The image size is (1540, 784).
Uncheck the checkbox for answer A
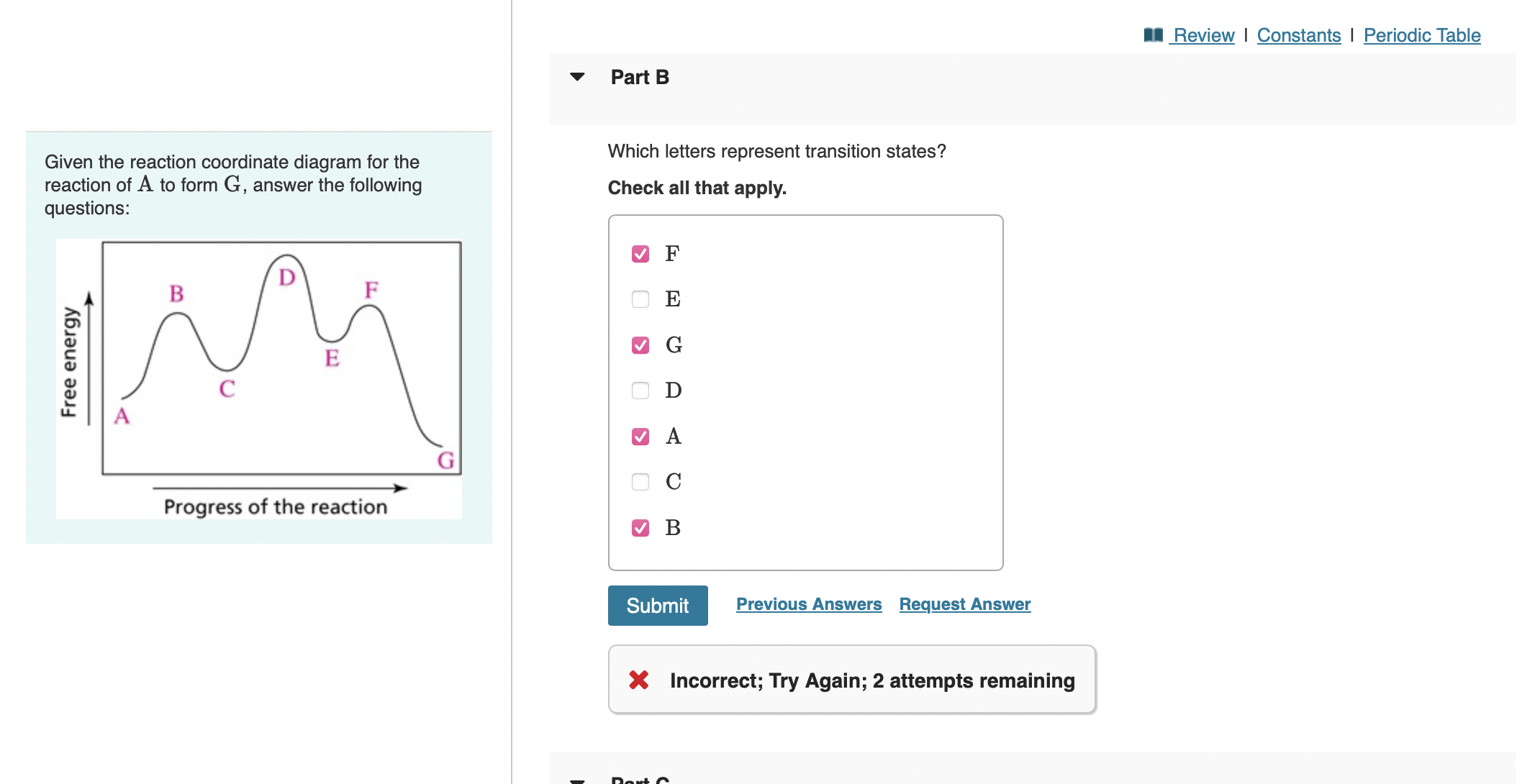tap(640, 436)
